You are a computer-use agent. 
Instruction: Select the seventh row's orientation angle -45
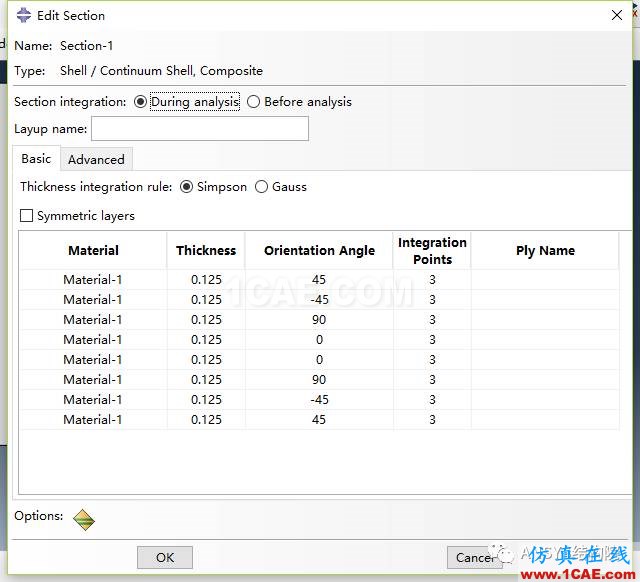pyautogui.click(x=319, y=400)
